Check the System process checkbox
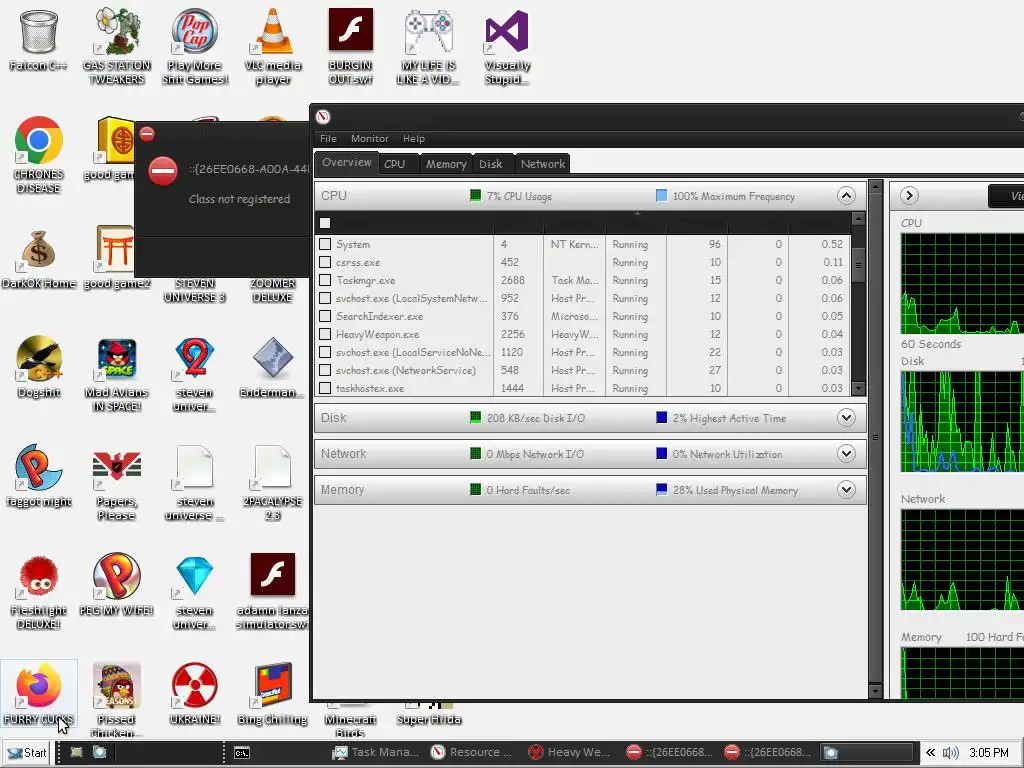 [325, 244]
